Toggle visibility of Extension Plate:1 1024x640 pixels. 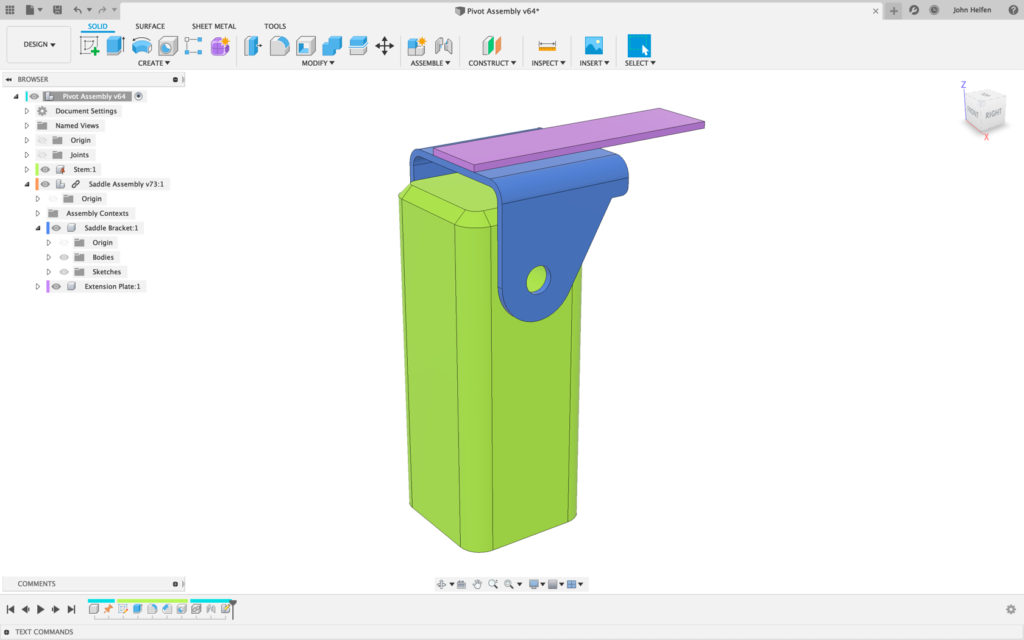click(x=57, y=287)
